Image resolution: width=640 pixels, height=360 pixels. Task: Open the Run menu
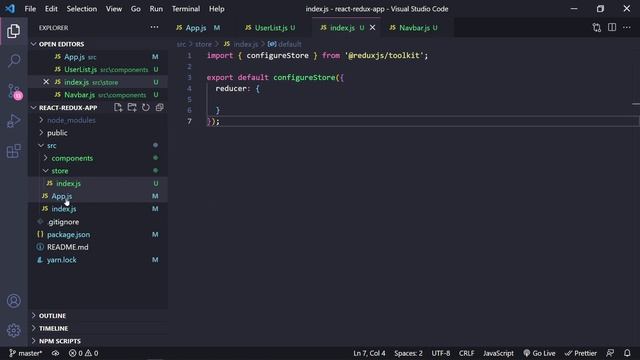(156, 9)
